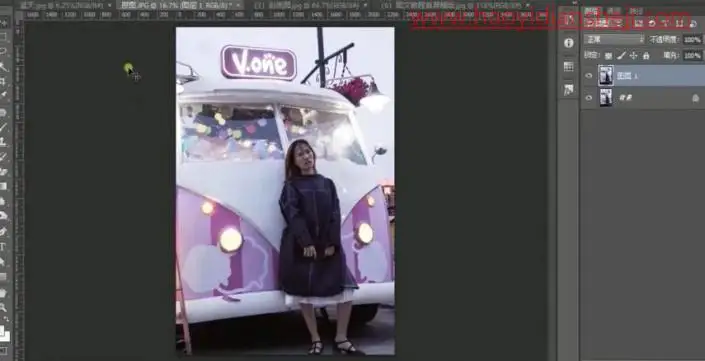
Task: Open the collapsed Info panel icon
Action: (x=569, y=43)
